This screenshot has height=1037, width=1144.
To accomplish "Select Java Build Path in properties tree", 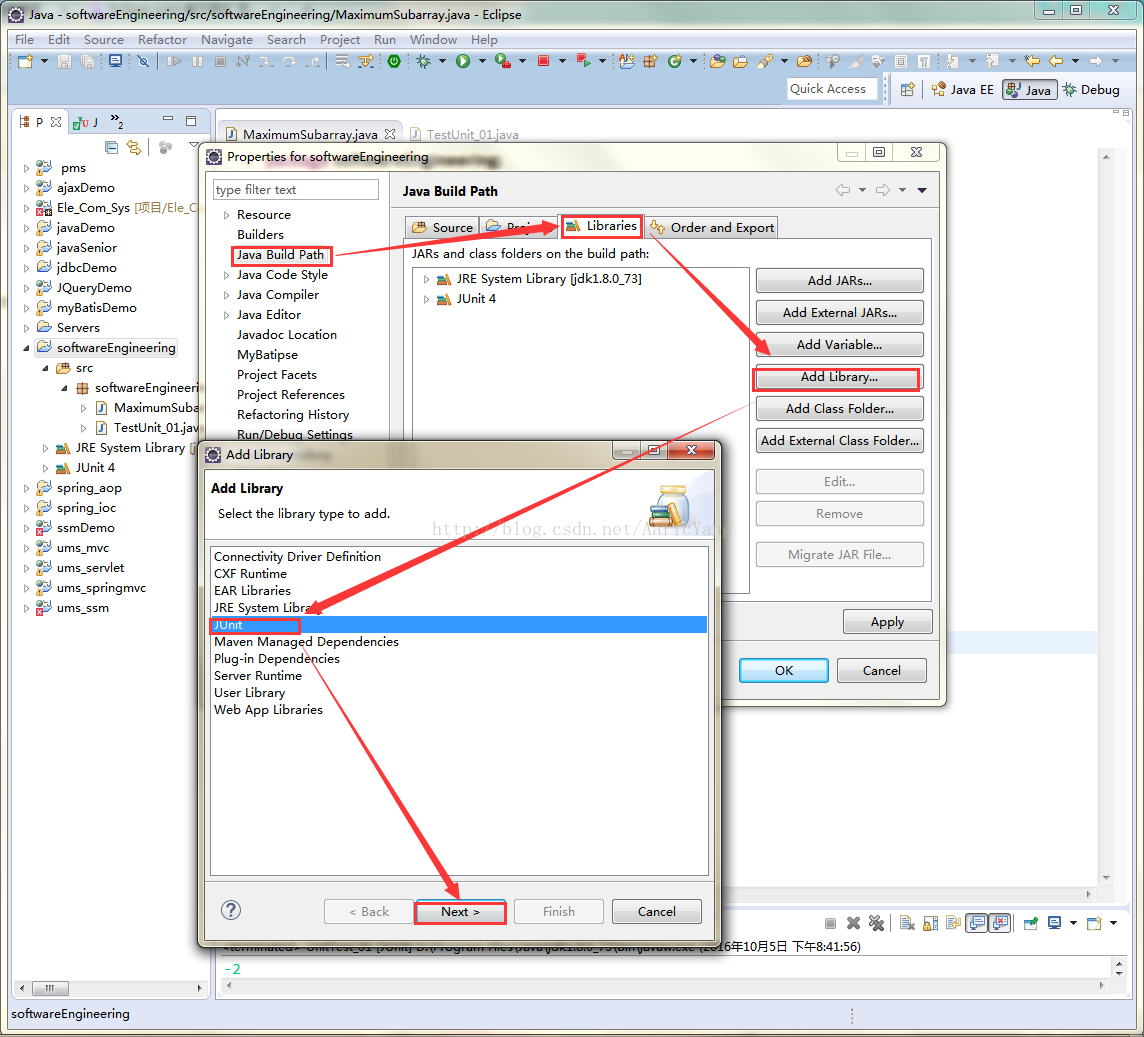I will click(x=280, y=255).
